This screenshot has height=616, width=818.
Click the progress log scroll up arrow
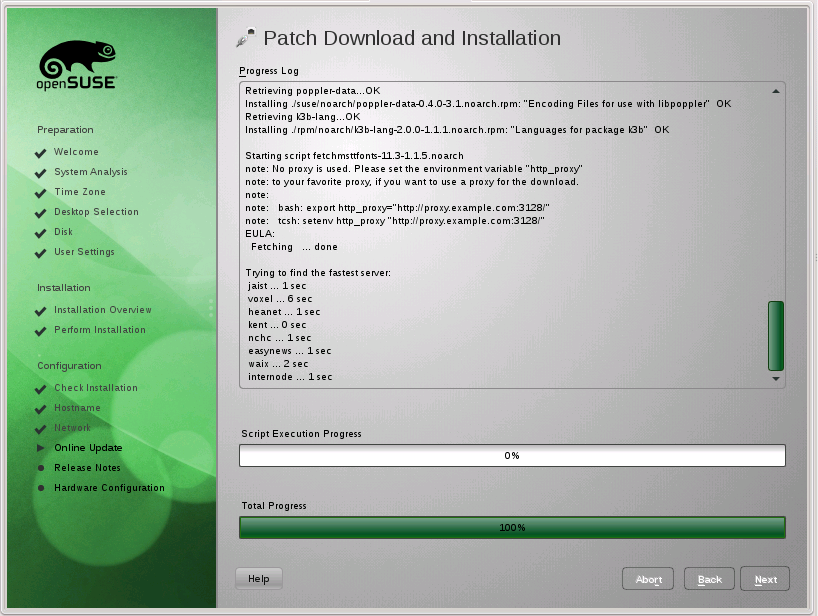point(776,91)
